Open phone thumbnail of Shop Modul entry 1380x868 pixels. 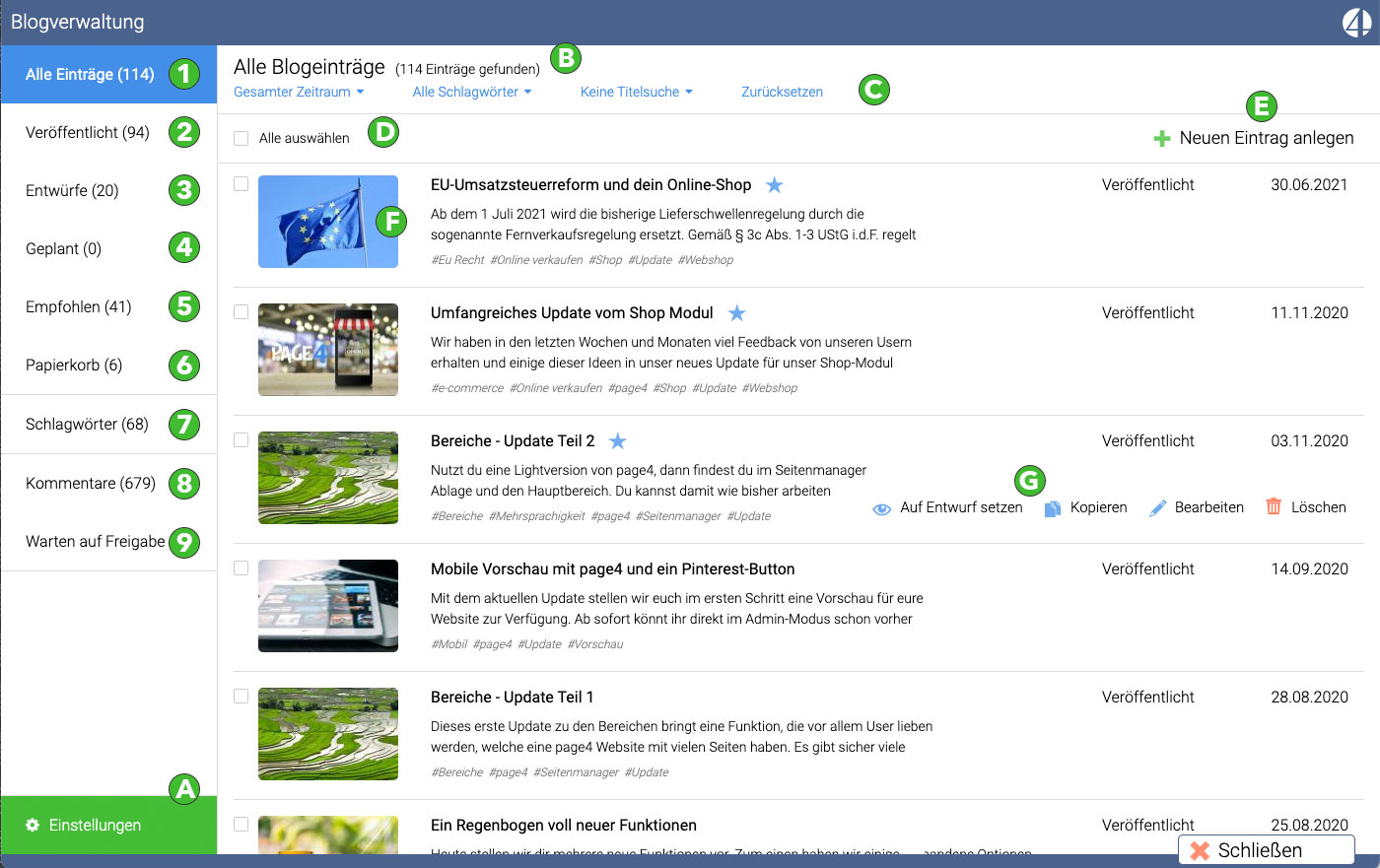pos(328,350)
